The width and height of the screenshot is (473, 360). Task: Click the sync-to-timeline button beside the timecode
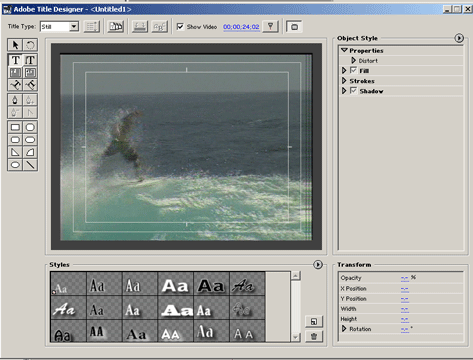(x=270, y=27)
